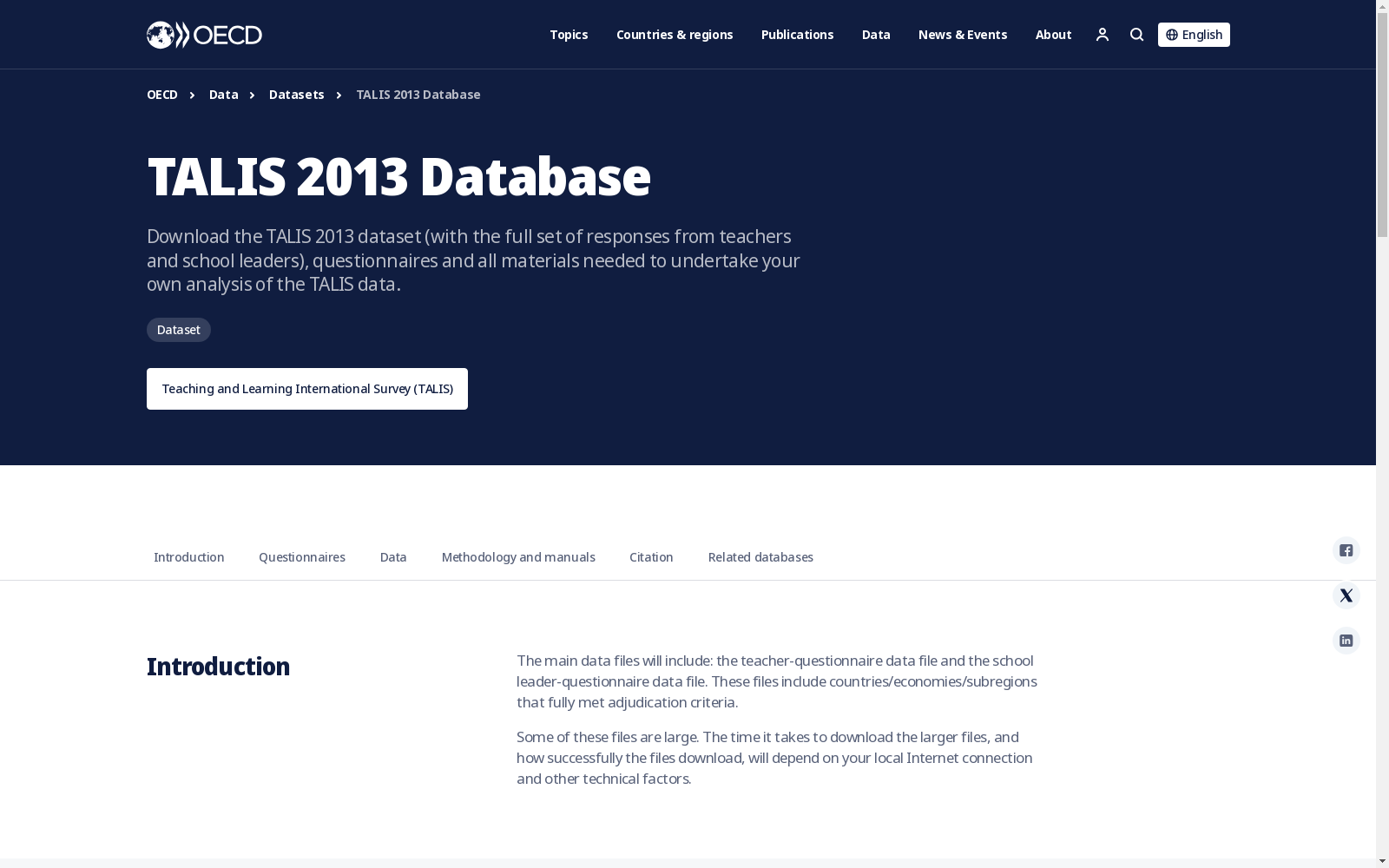Go to Data breadcrumb link

coord(223,95)
